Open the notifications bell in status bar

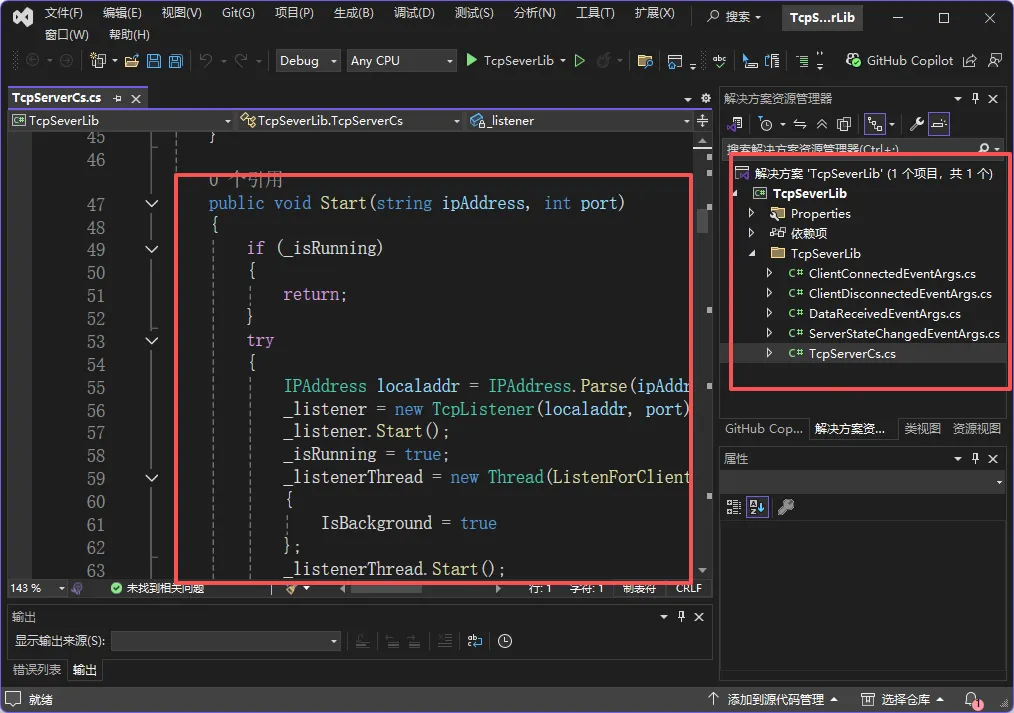click(971, 699)
